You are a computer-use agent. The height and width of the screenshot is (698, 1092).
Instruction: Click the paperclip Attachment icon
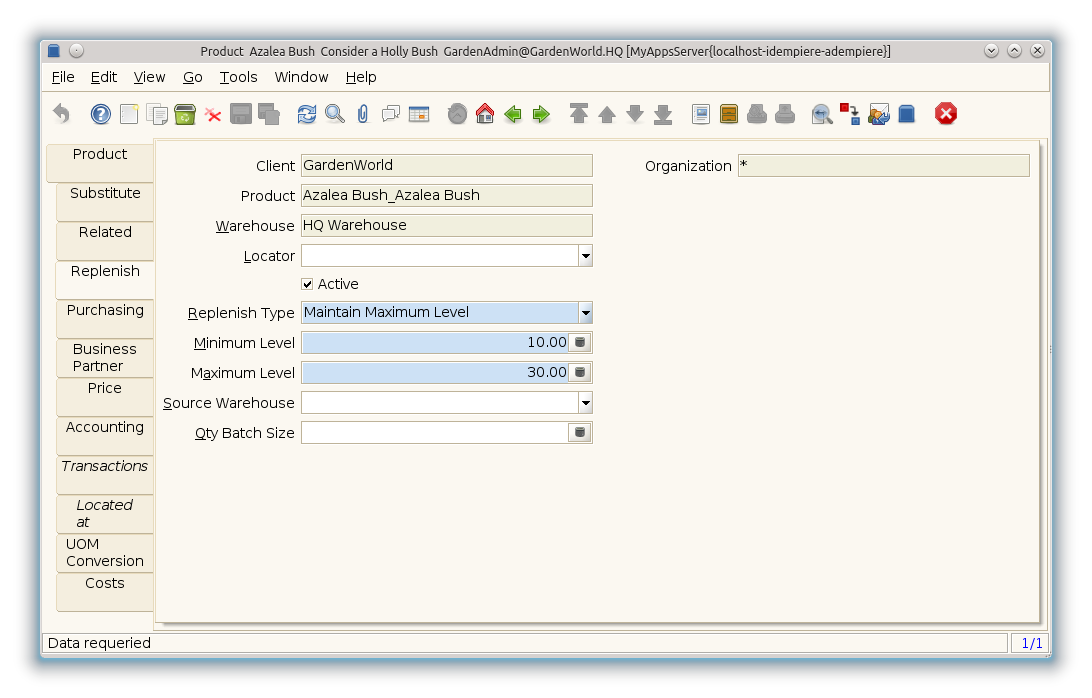click(363, 114)
